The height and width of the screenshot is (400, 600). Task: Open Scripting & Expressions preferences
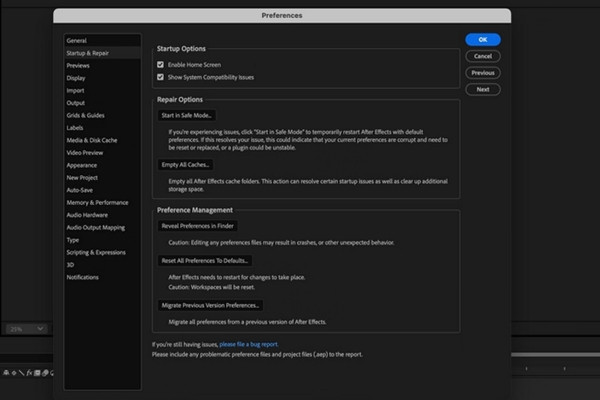[x=102, y=252]
